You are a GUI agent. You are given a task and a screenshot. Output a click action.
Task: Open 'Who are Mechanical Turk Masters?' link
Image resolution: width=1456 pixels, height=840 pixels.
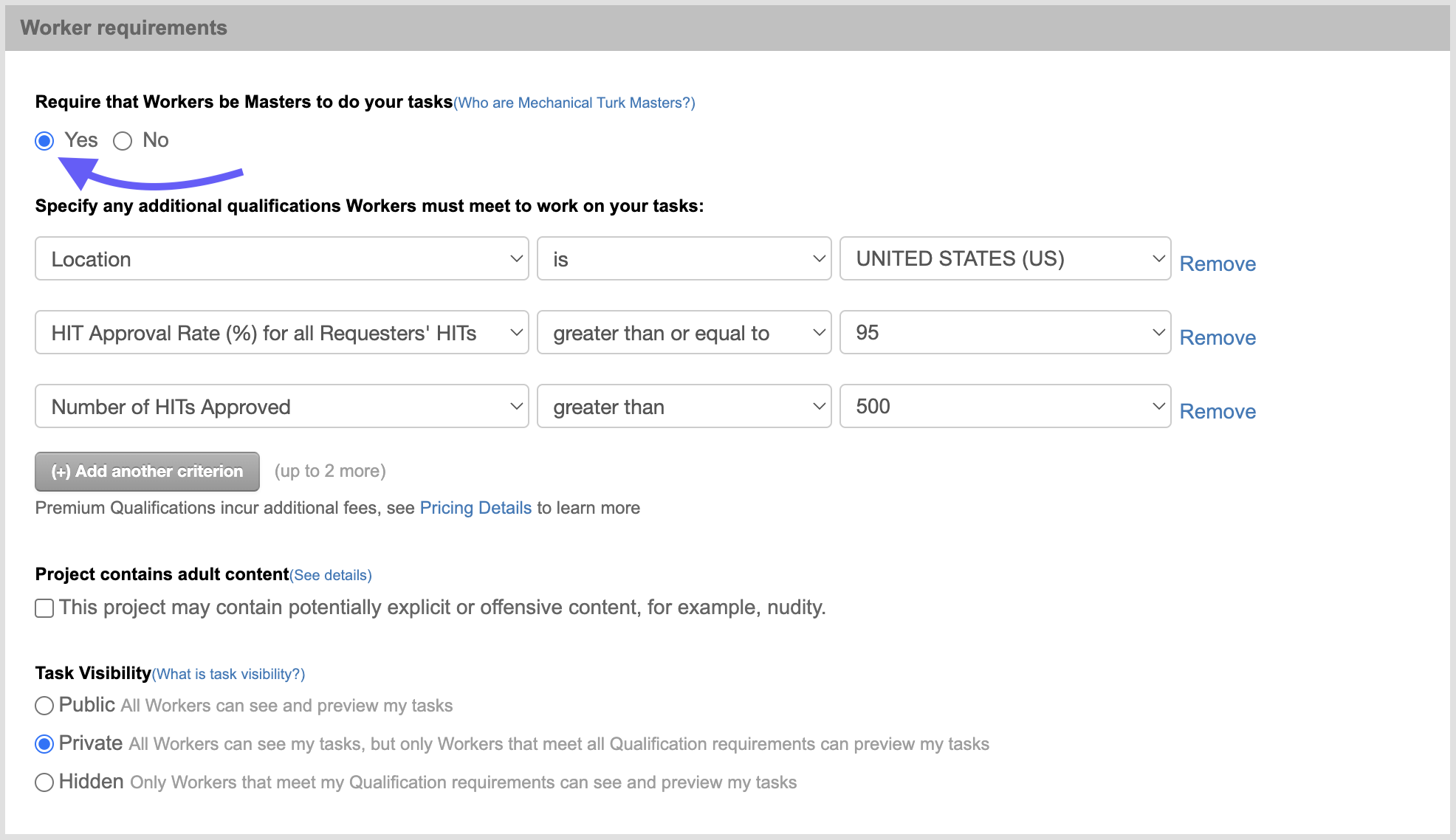click(574, 103)
